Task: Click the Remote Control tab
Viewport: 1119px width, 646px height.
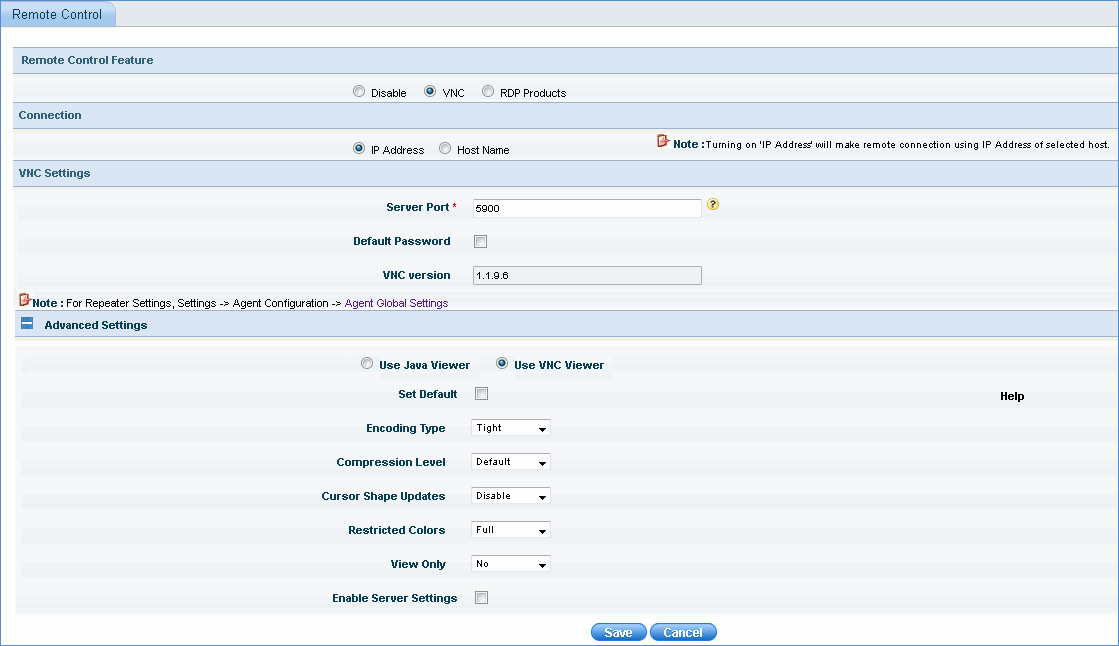Action: 57,15
